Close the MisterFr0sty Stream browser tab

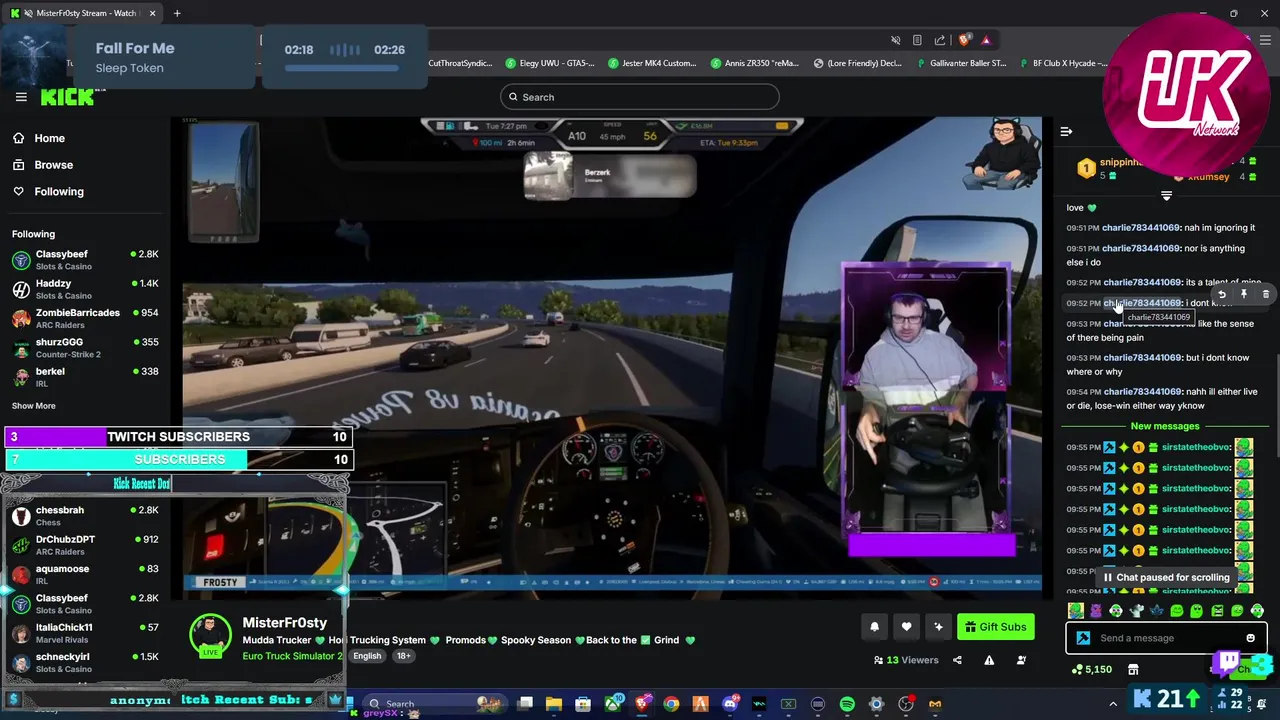153,13
